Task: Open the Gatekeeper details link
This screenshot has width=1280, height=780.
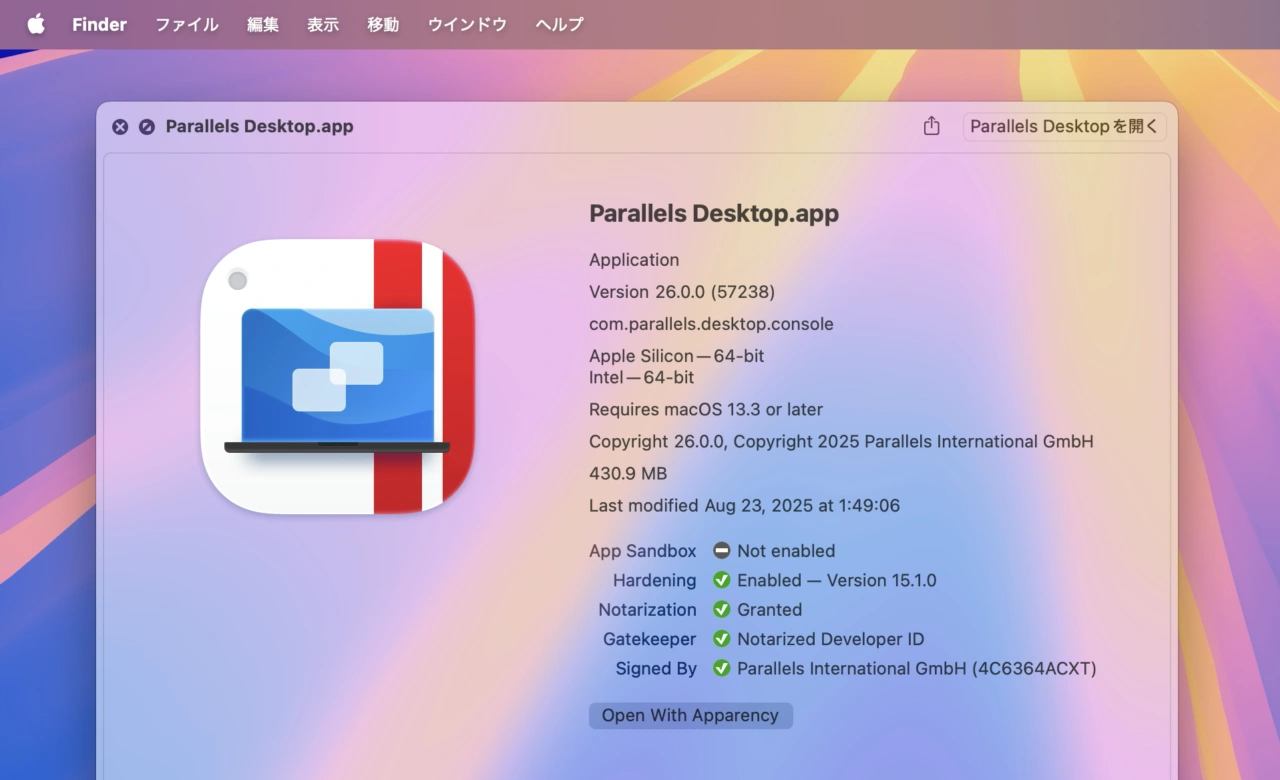Action: 649,639
